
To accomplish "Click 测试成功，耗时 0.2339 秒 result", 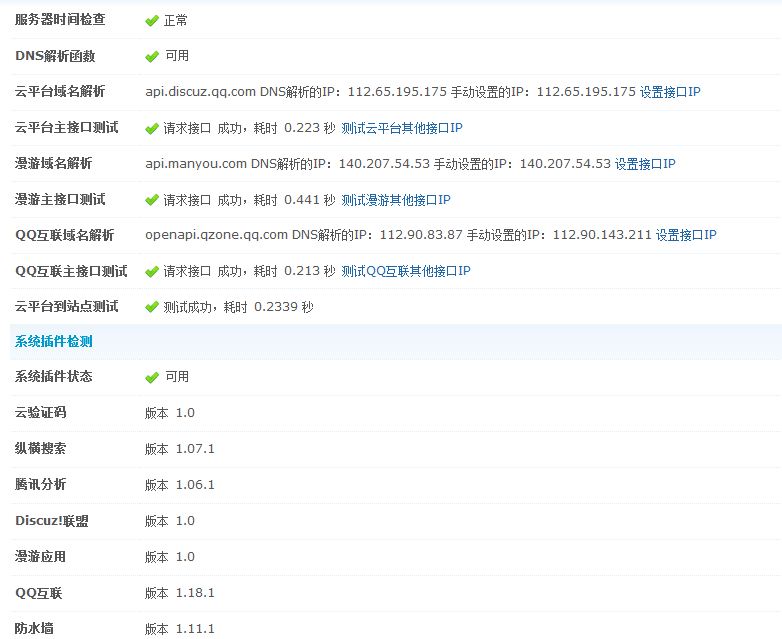I will pyautogui.click(x=238, y=307).
